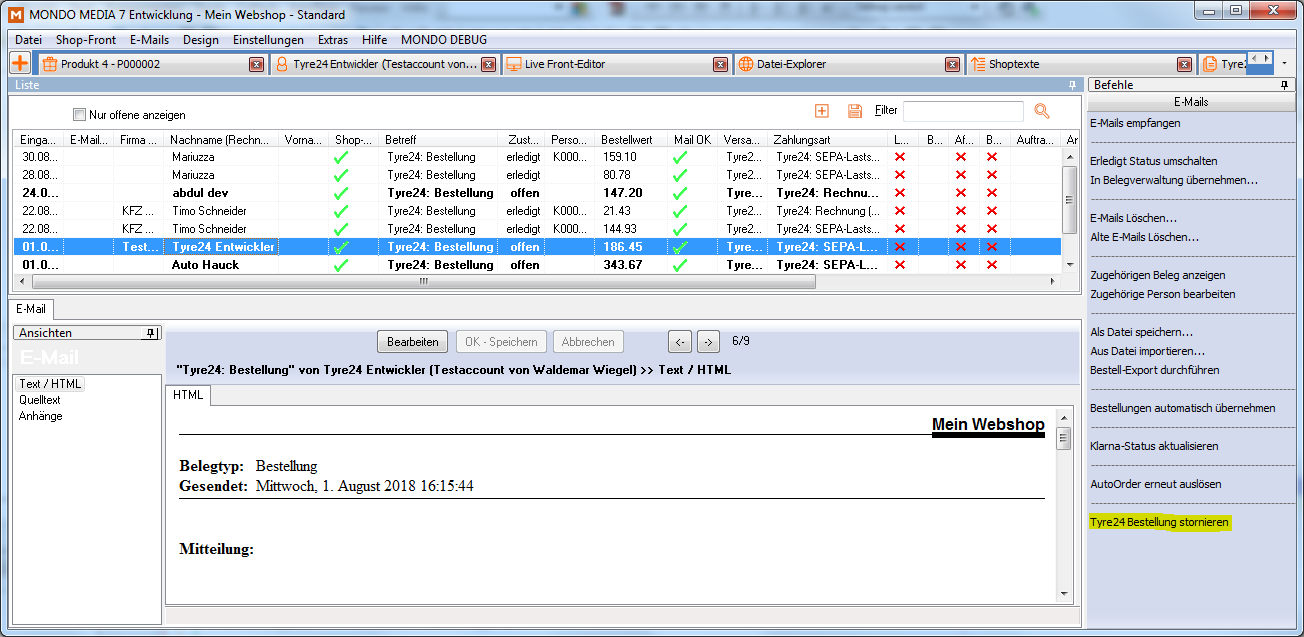Click the add-entry plus icon above list
This screenshot has width=1304, height=637.
point(822,111)
